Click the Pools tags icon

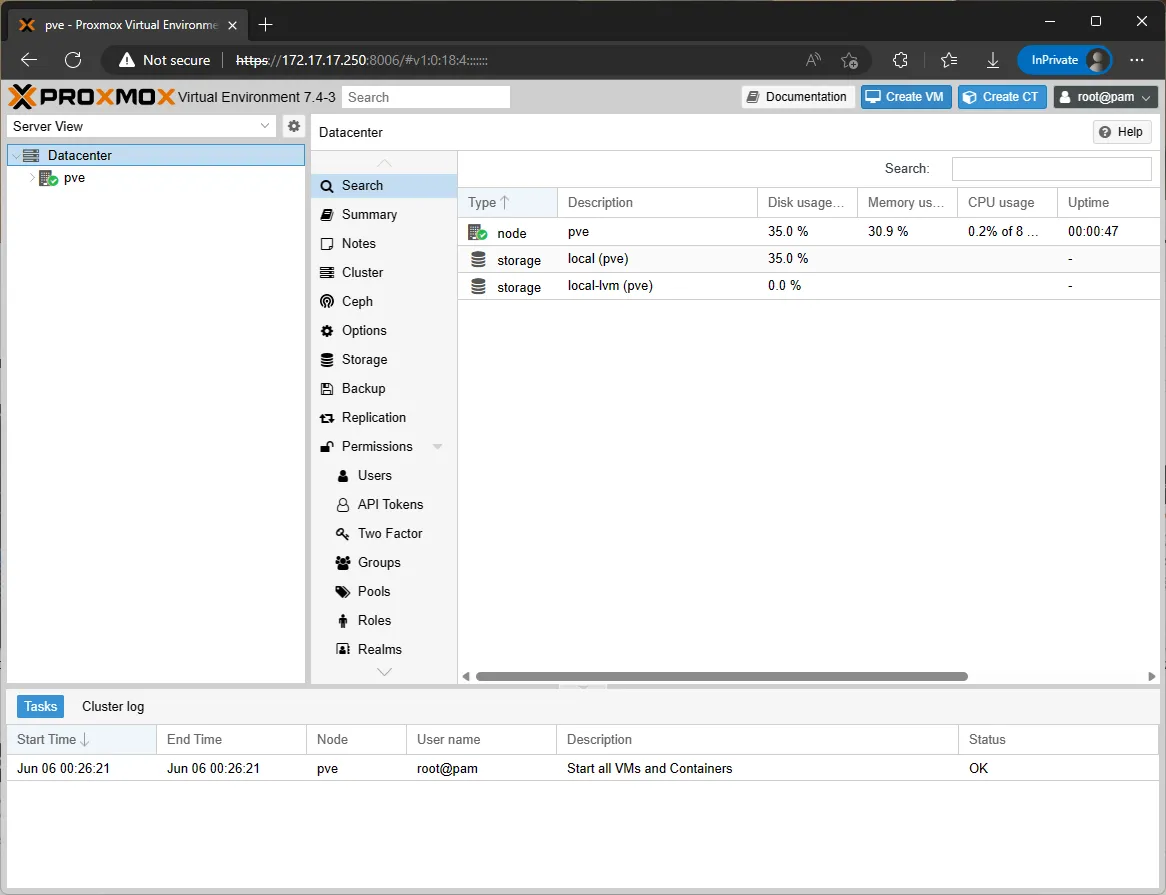[x=343, y=592]
